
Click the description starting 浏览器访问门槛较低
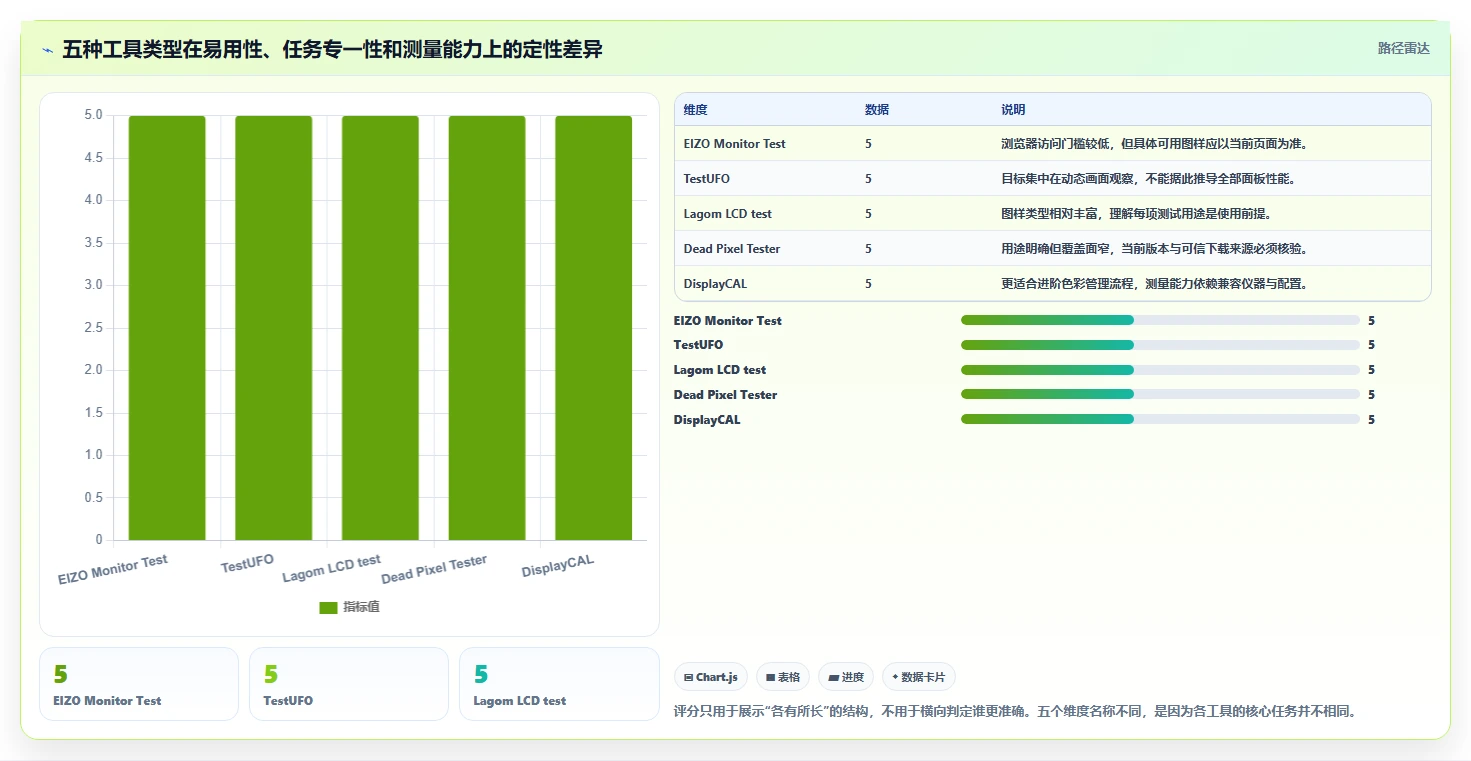pyautogui.click(x=1155, y=144)
